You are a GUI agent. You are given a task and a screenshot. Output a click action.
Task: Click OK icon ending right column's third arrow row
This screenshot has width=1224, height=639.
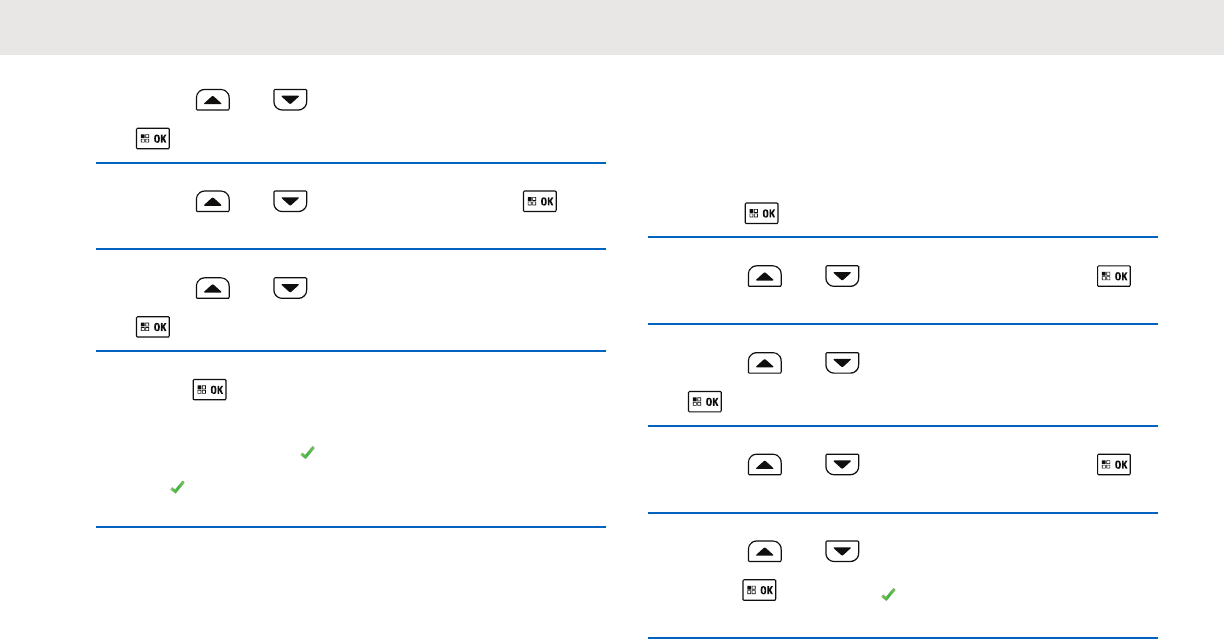tap(1114, 466)
